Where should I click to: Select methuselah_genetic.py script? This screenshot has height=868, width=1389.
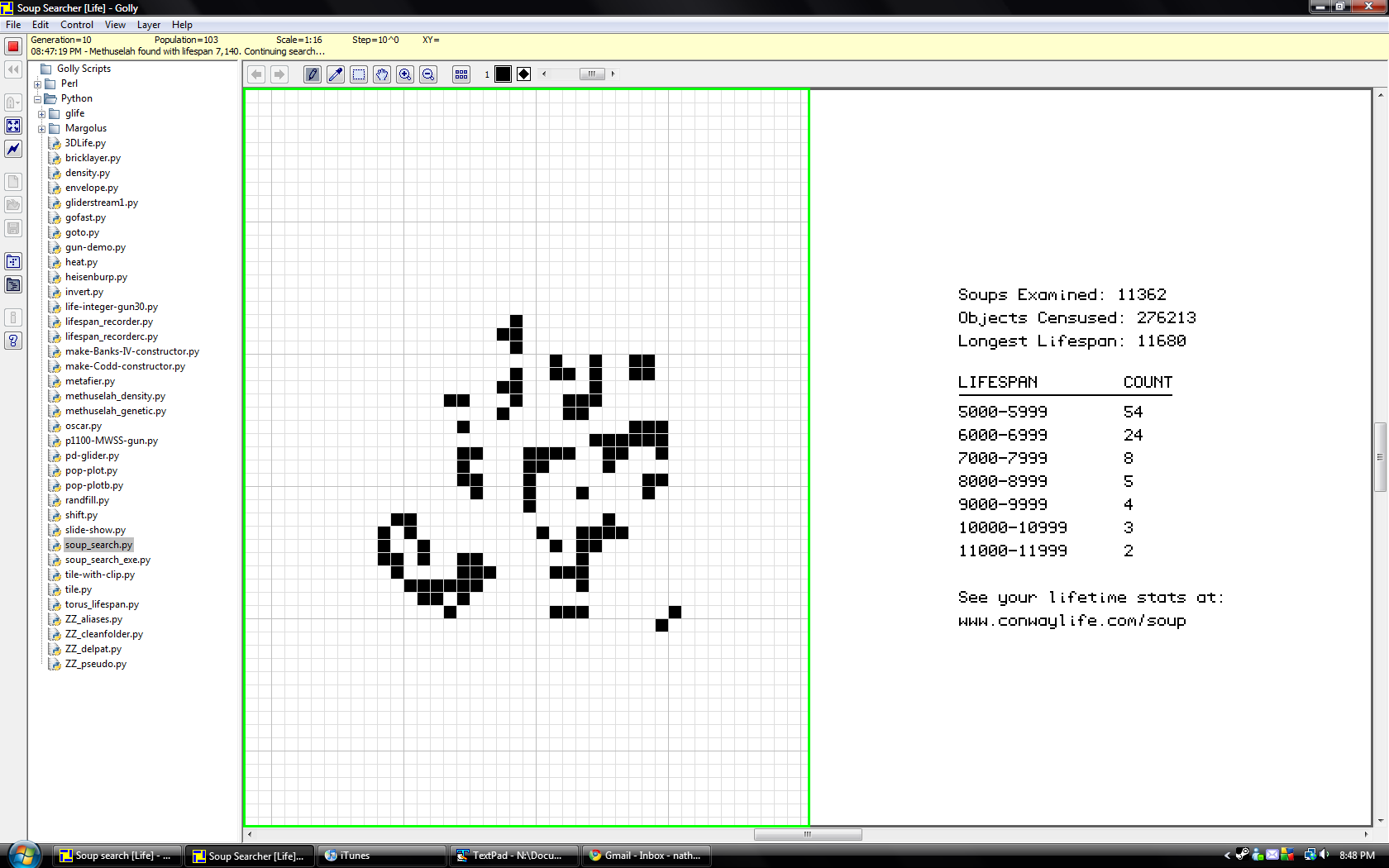tap(116, 411)
